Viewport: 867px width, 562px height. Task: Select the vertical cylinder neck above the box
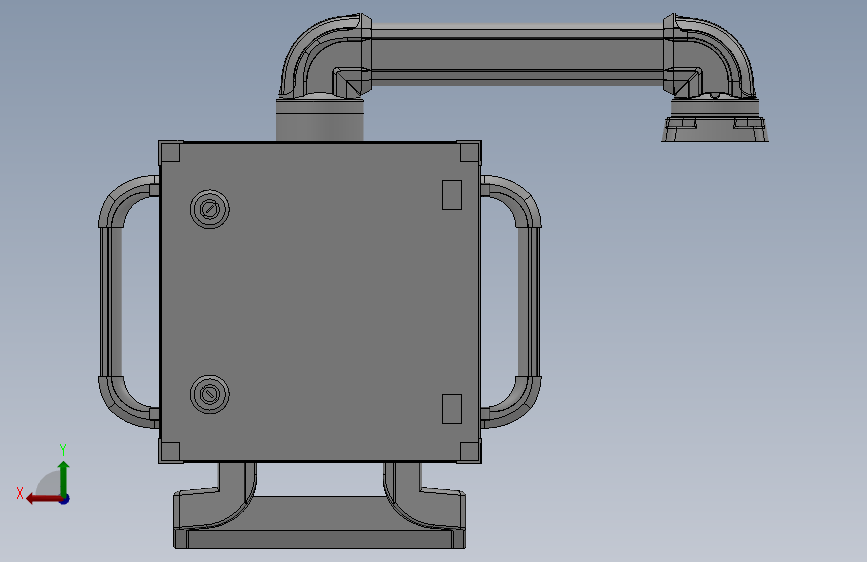(x=320, y=120)
